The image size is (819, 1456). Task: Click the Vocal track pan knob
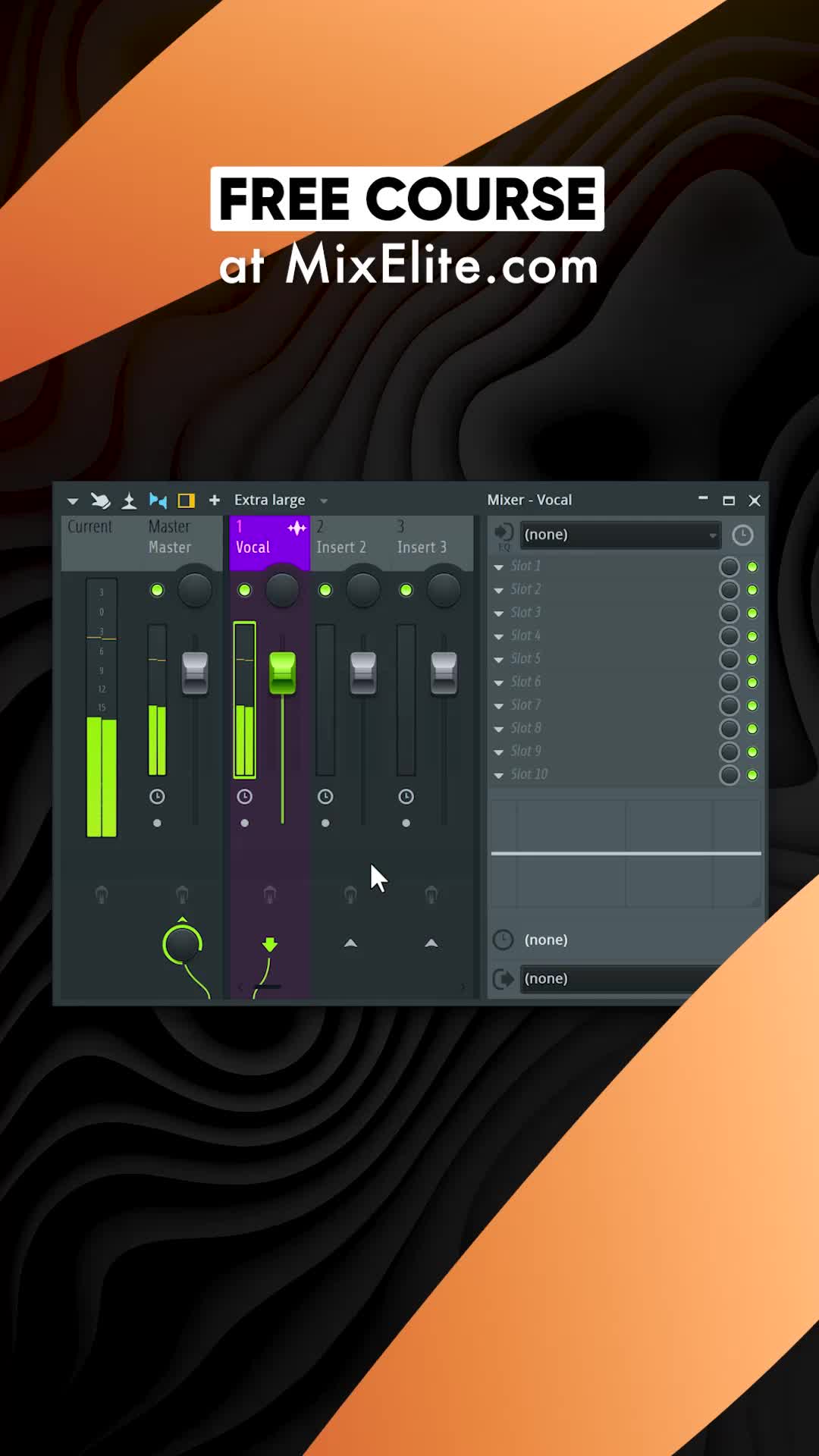(x=282, y=589)
